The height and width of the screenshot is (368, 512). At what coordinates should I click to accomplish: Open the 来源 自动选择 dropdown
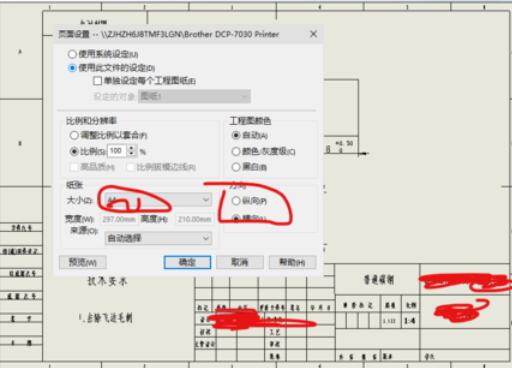point(158,238)
